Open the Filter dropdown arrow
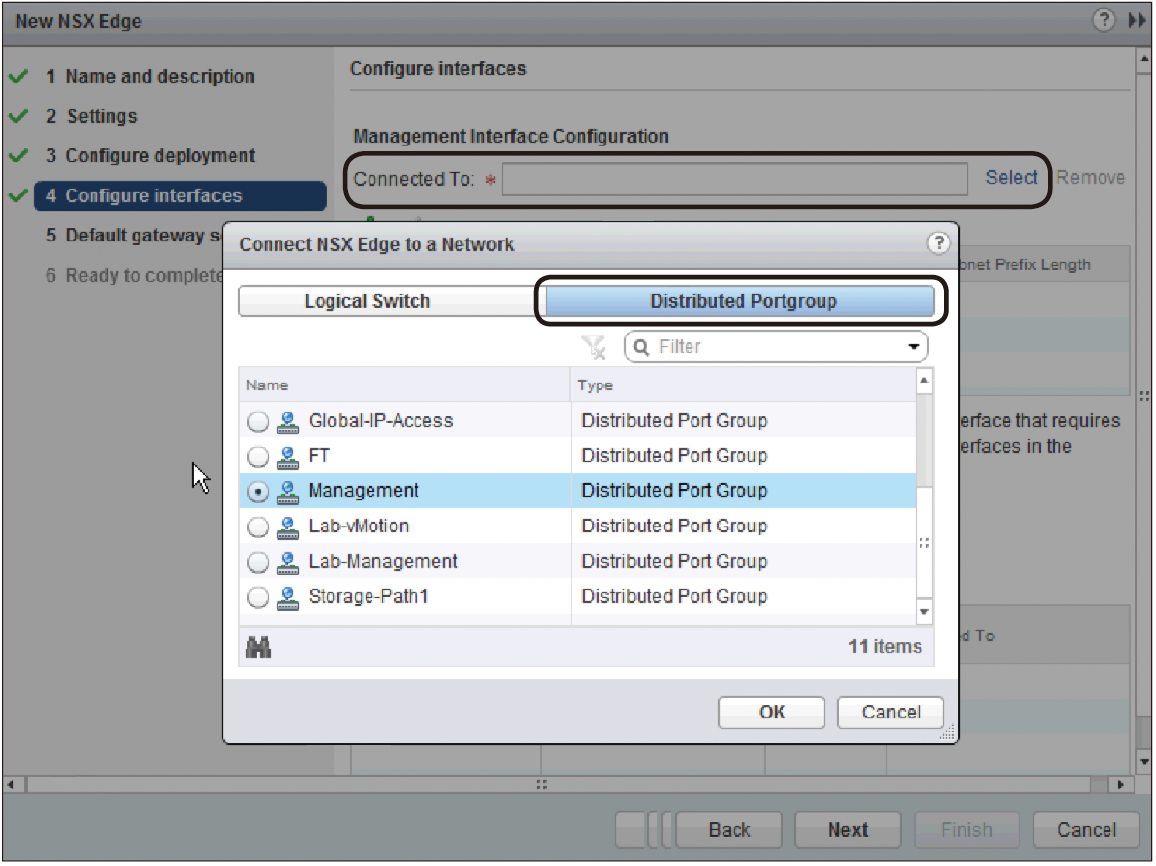The image size is (1156, 866). 913,347
